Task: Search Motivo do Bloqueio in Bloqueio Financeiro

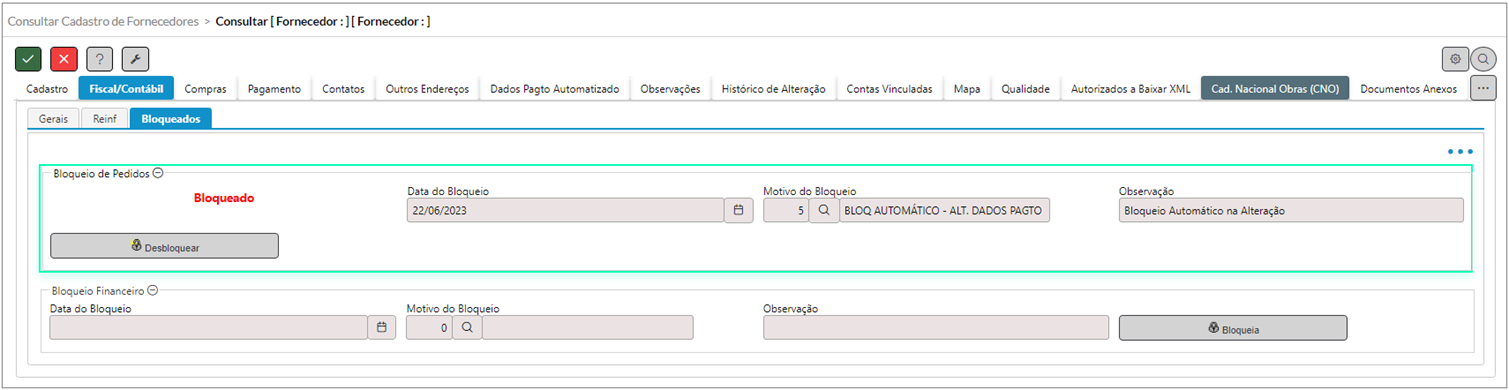Action: tap(467, 328)
